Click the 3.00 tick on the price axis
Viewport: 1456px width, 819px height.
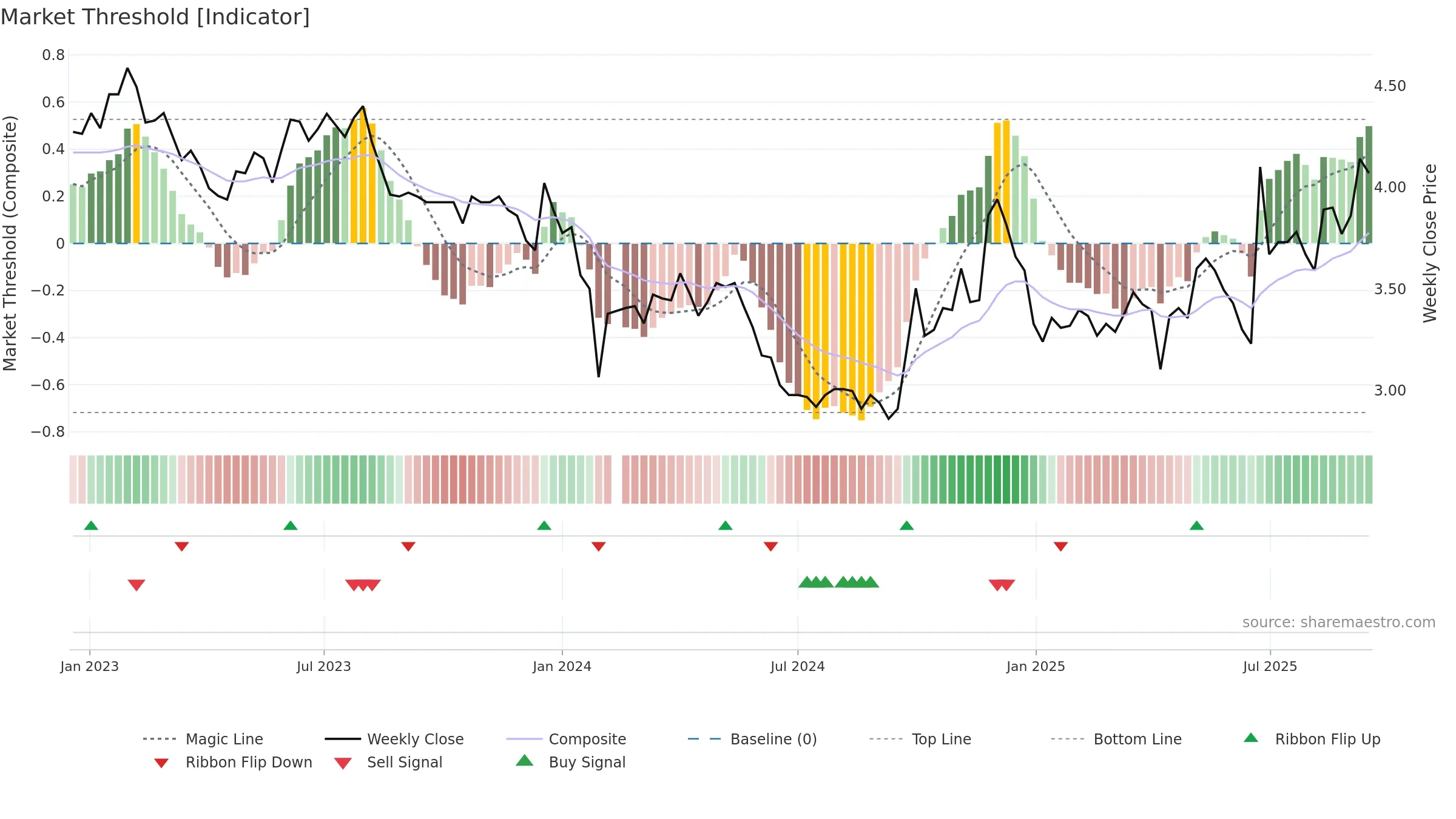tap(1390, 391)
